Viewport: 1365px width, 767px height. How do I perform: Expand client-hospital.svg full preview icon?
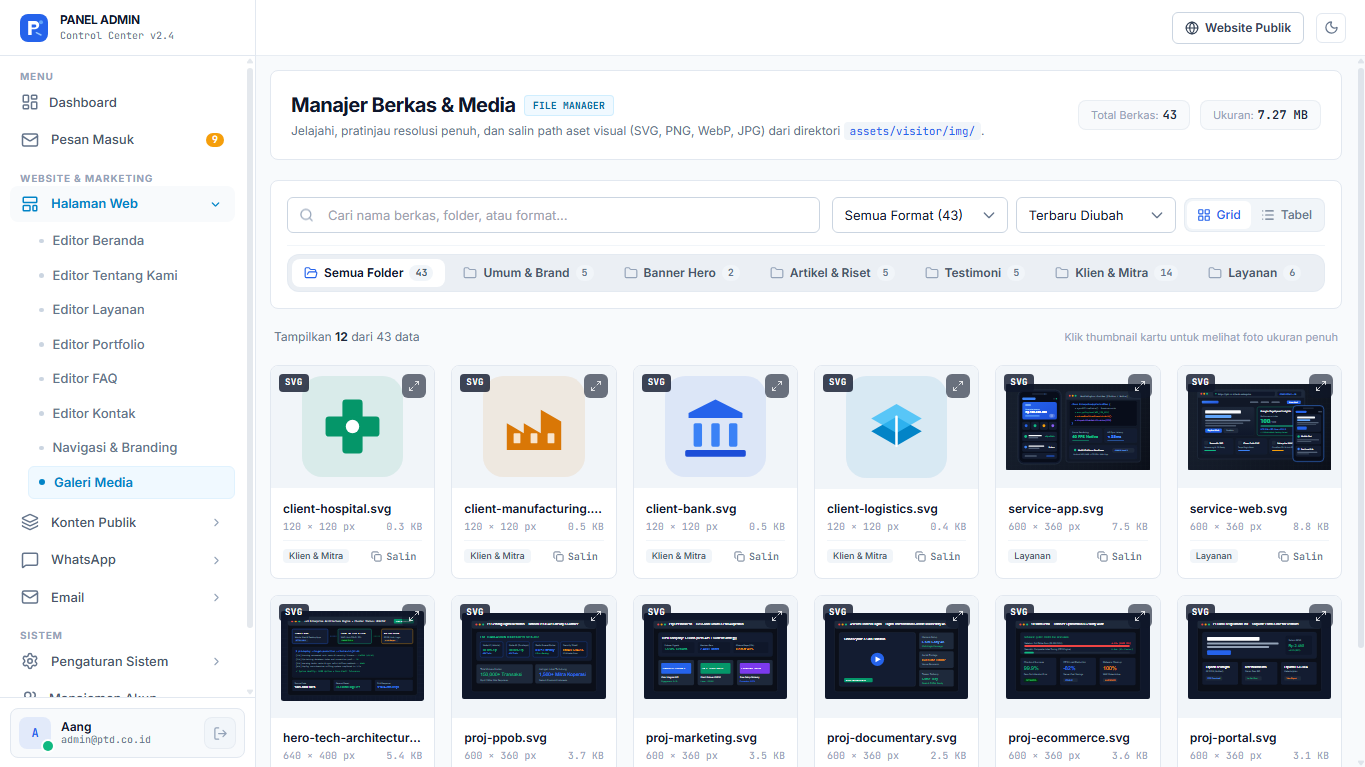tap(414, 386)
